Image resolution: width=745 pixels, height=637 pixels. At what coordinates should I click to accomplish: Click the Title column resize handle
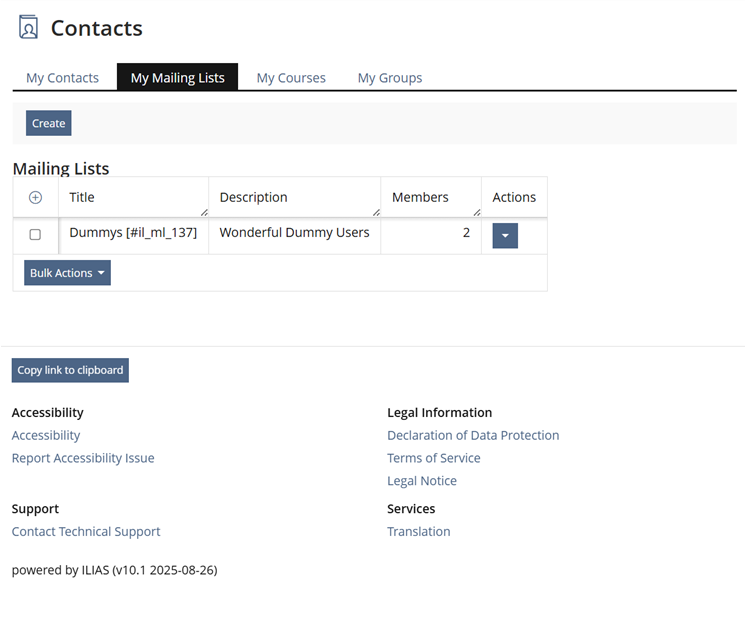tap(204, 212)
